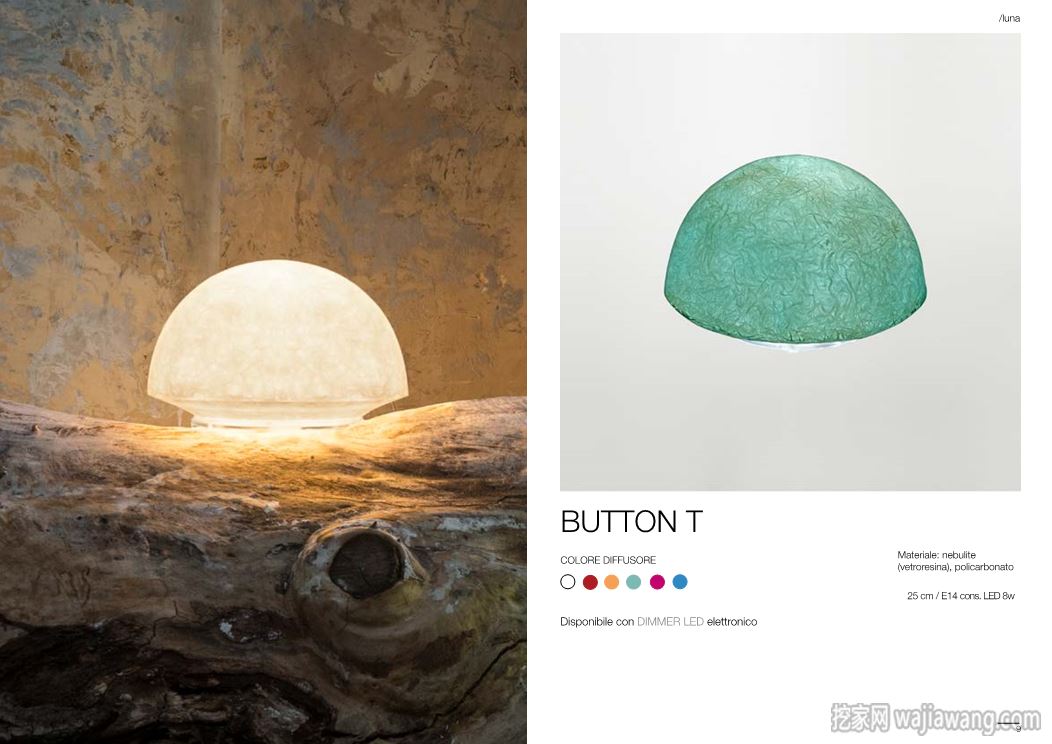Image resolution: width=1052 pixels, height=744 pixels.
Task: Click the /luna section label
Action: (x=1009, y=19)
